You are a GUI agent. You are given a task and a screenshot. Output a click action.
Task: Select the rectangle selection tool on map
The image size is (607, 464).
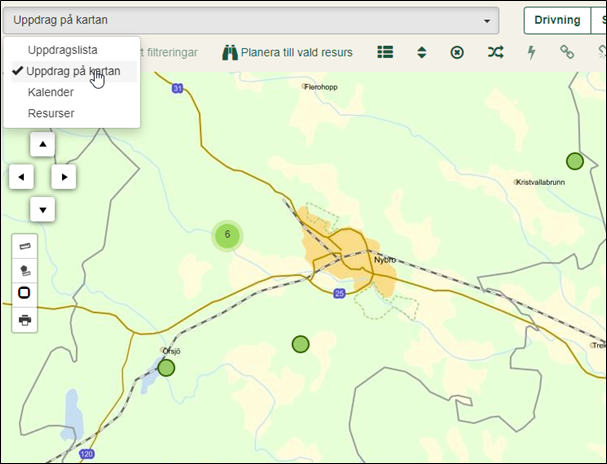[25, 294]
